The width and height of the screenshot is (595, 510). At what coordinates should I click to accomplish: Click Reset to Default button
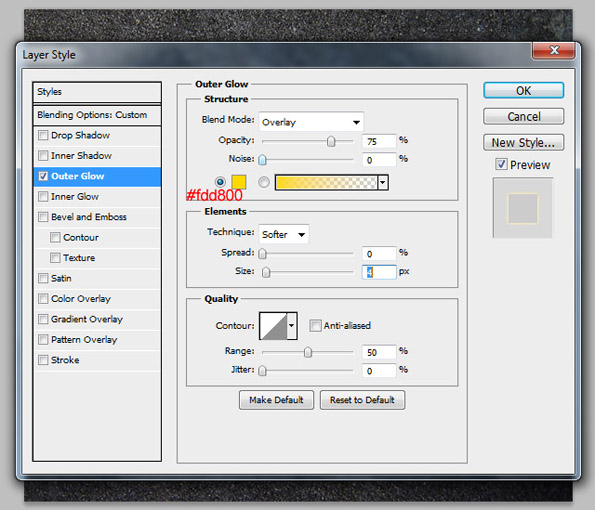tap(362, 400)
